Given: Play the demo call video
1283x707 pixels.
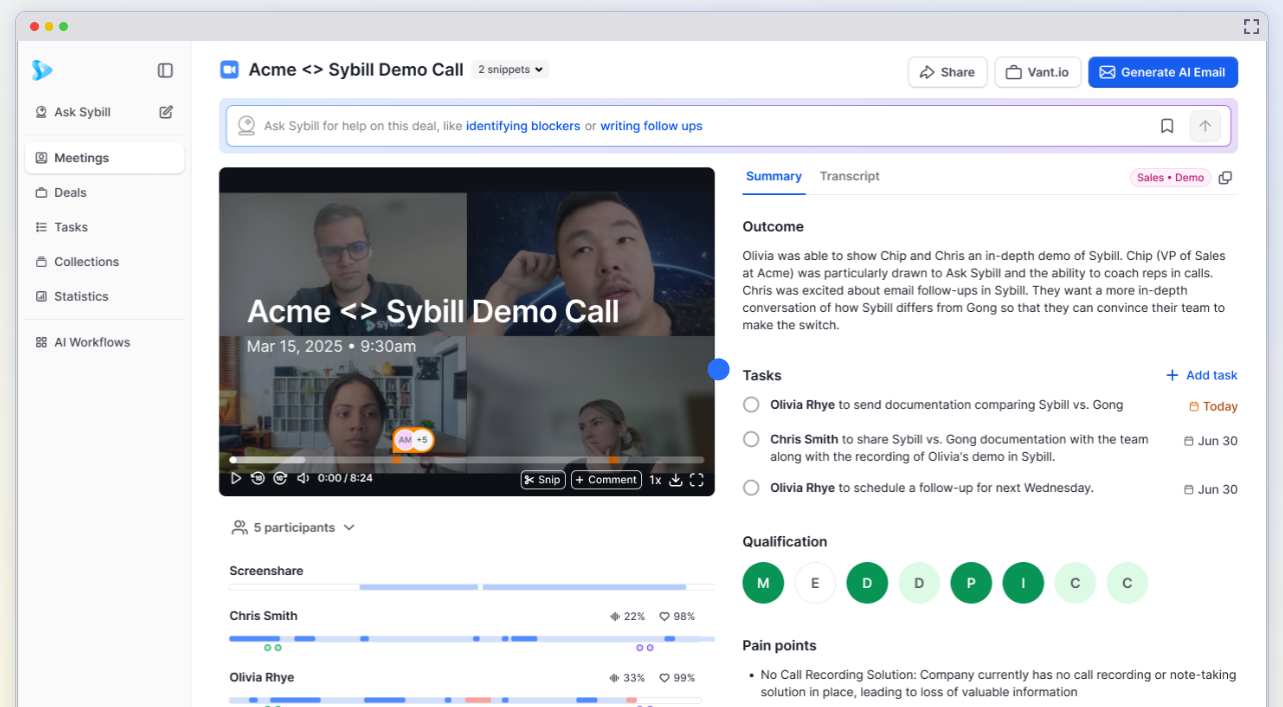Looking at the screenshot, I should [x=236, y=479].
